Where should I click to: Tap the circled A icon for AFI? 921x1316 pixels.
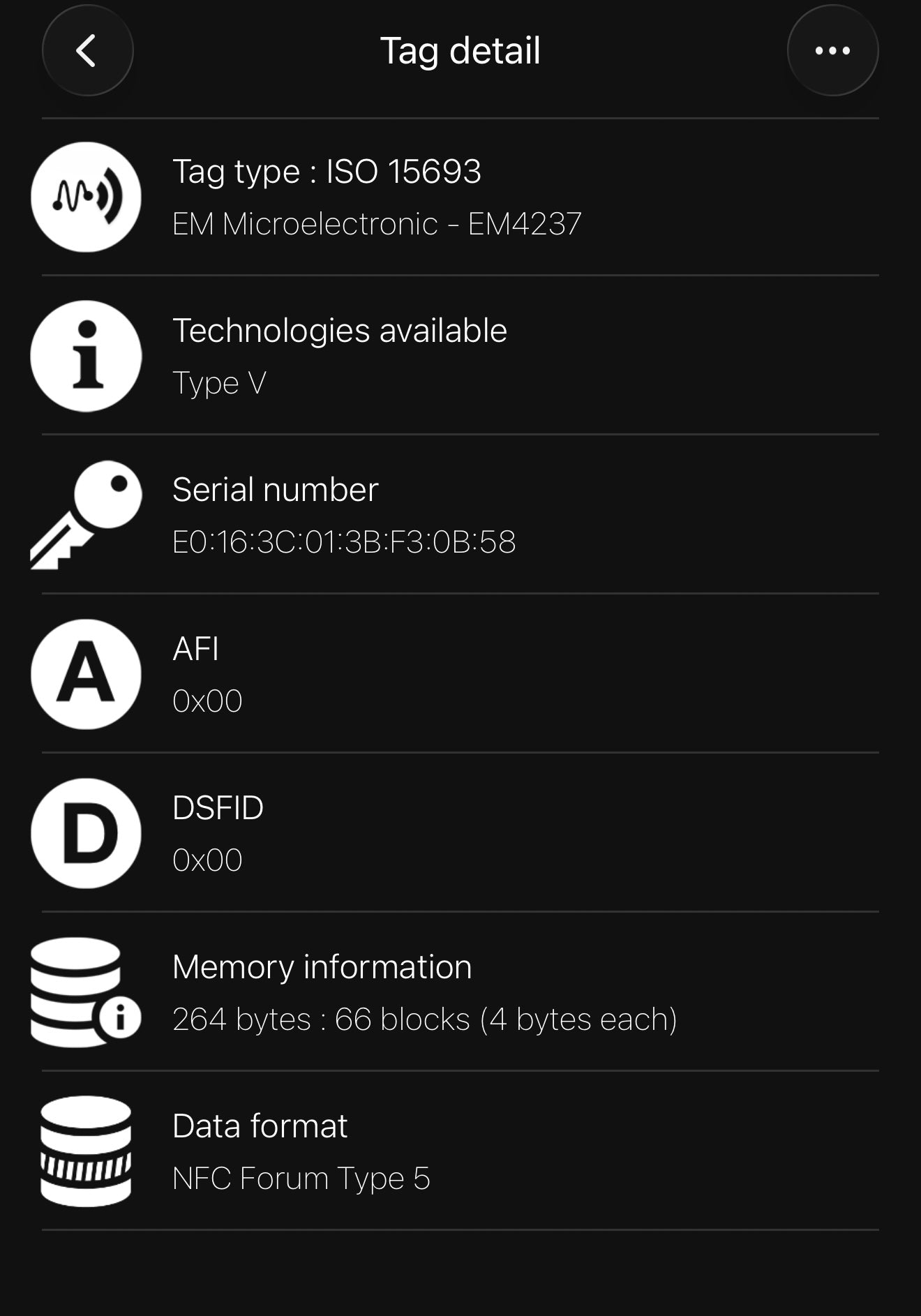coord(86,674)
